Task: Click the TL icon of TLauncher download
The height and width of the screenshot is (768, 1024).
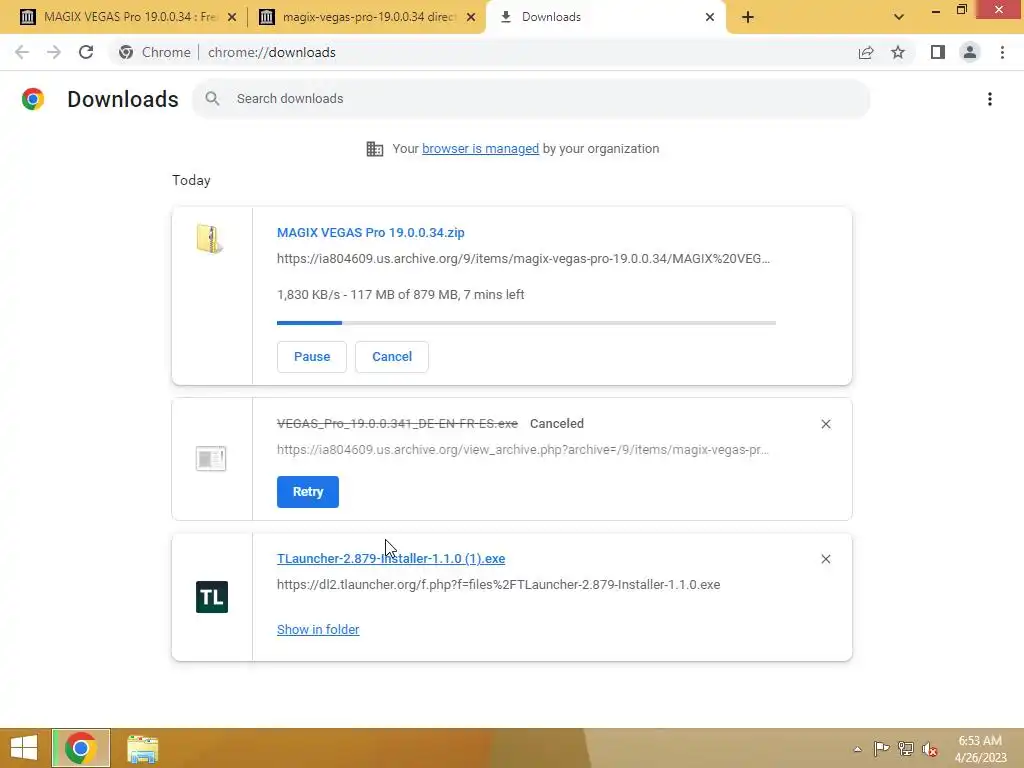Action: tap(212, 597)
